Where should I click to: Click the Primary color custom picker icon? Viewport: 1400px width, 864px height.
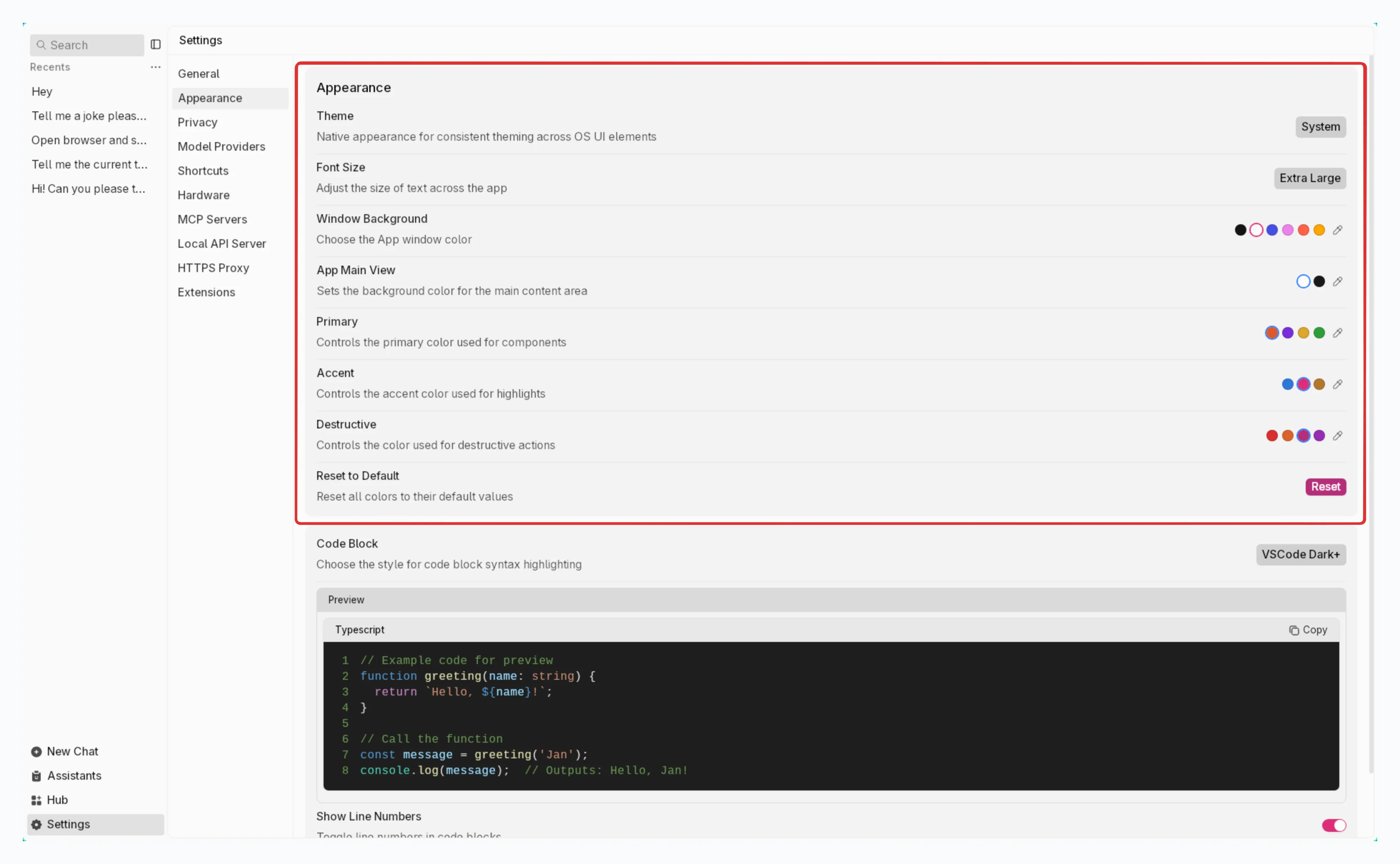pos(1337,333)
